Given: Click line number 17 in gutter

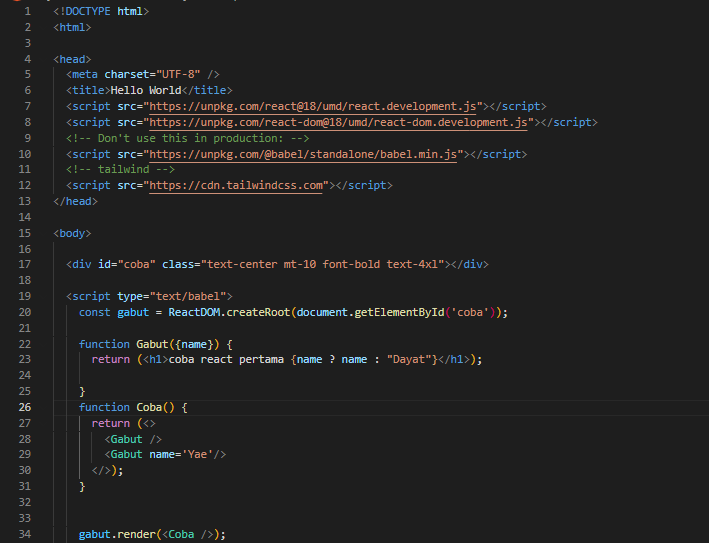Looking at the screenshot, I should click(25, 264).
